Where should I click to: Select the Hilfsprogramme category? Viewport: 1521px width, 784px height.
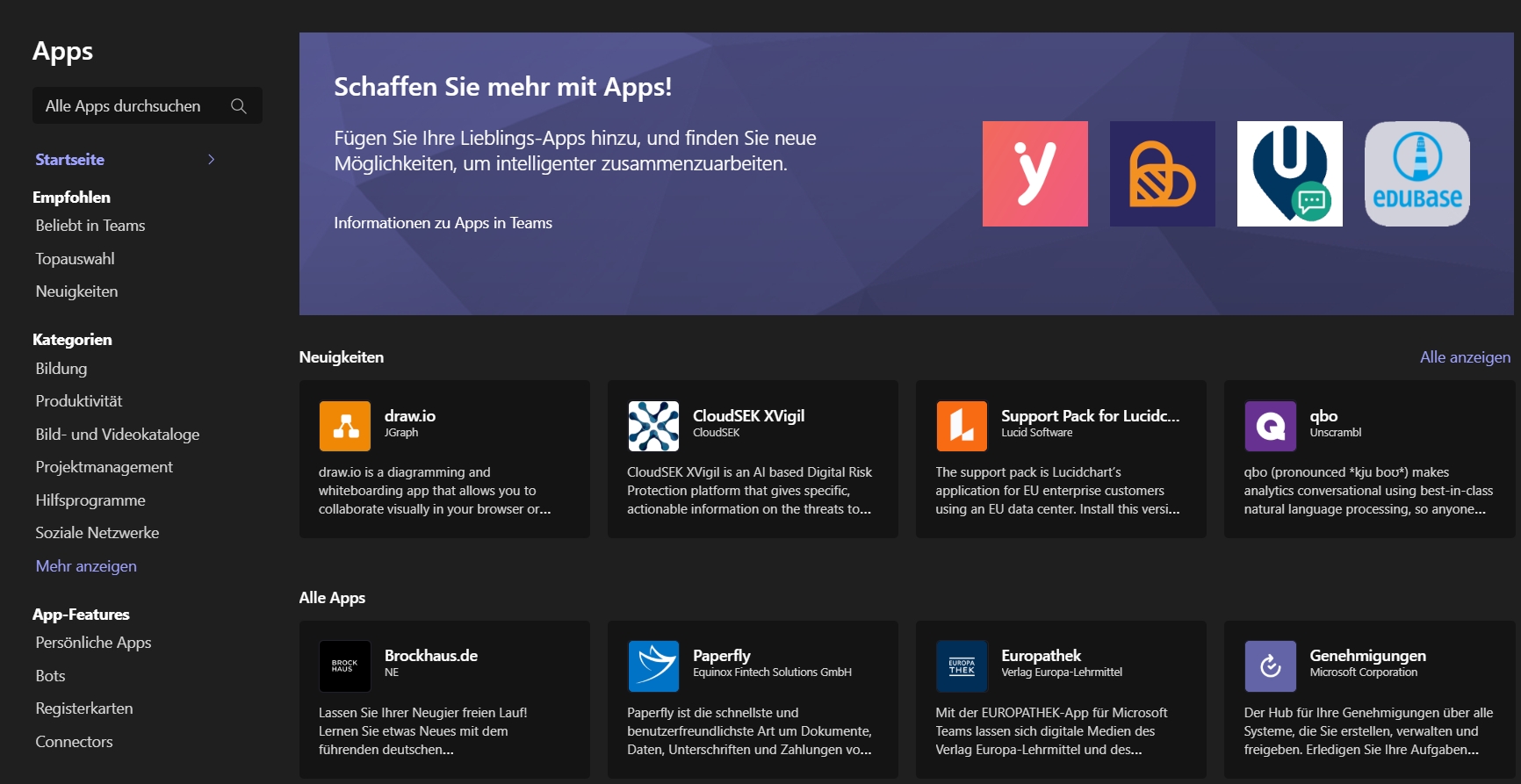(x=90, y=500)
